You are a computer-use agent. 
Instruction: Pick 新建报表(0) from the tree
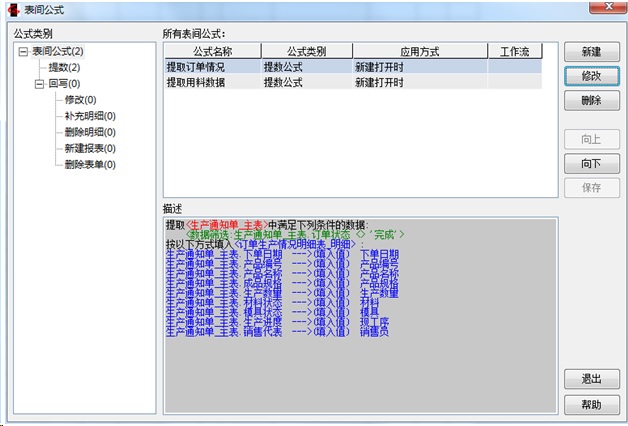click(x=88, y=148)
